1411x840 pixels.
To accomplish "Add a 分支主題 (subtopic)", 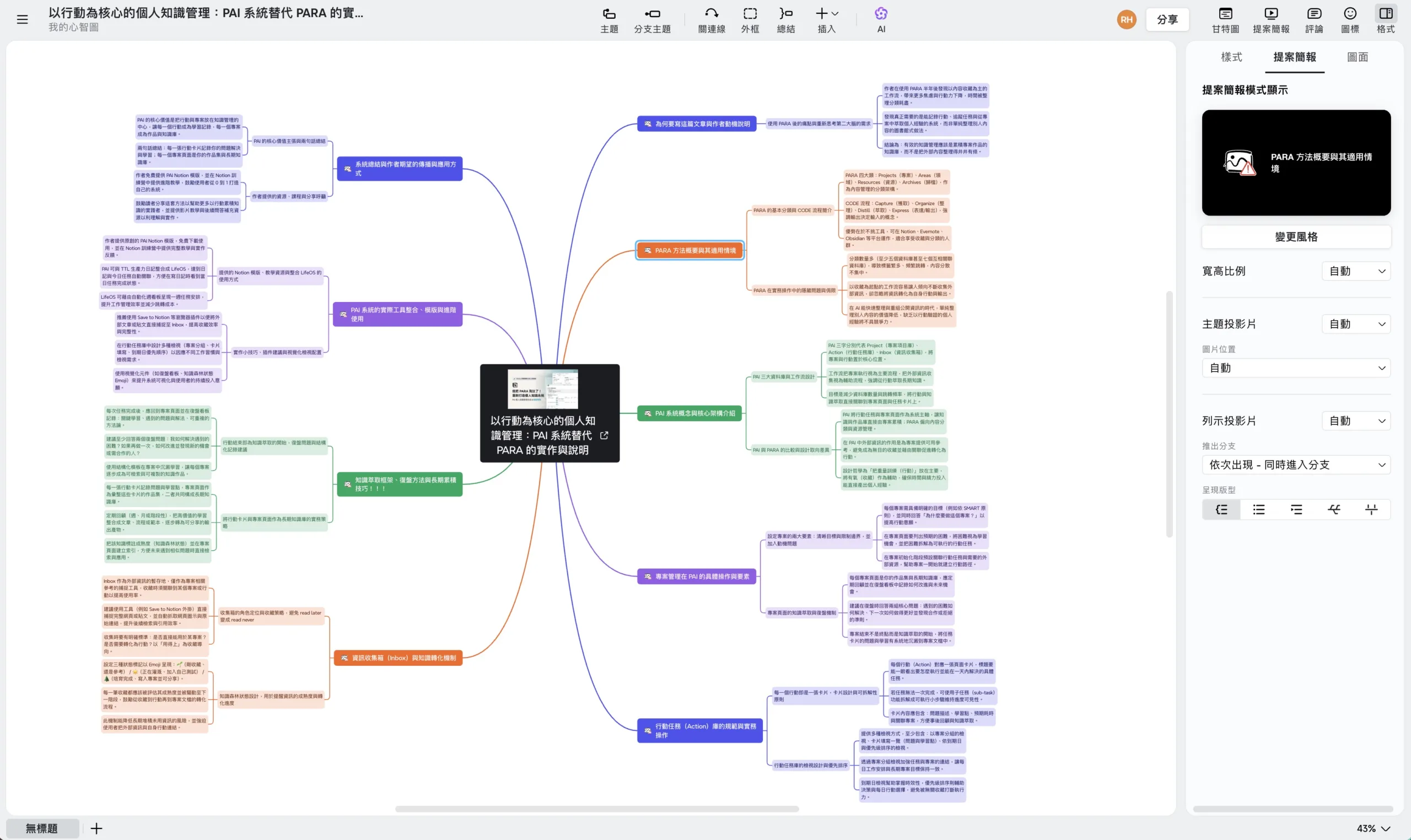I will point(652,19).
